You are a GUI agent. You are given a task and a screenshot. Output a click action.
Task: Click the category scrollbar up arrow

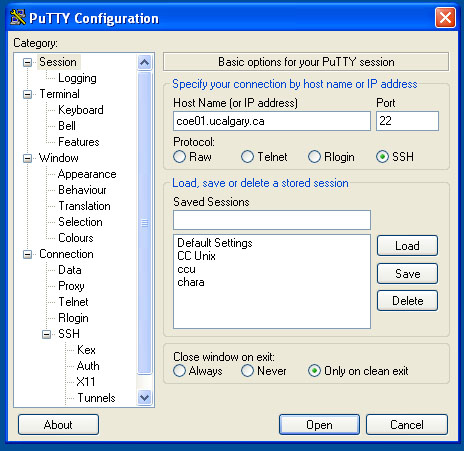click(x=145, y=62)
